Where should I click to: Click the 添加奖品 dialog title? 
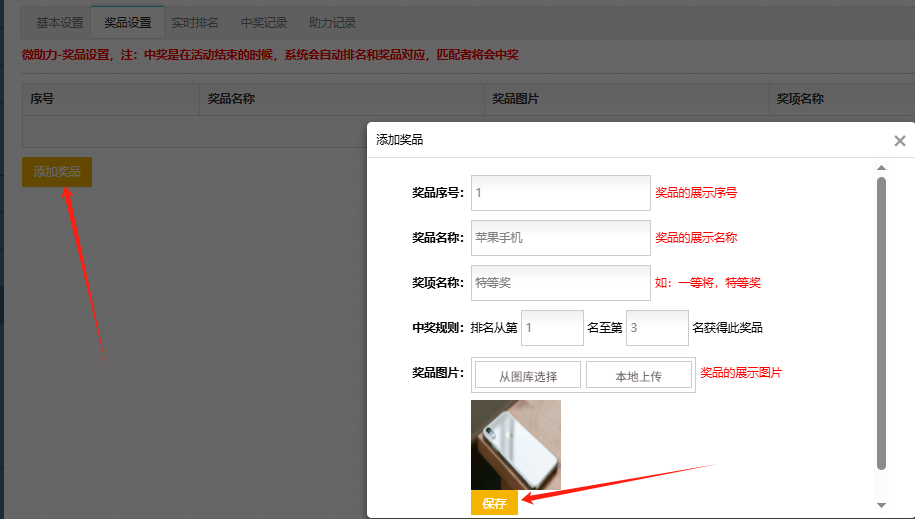400,140
